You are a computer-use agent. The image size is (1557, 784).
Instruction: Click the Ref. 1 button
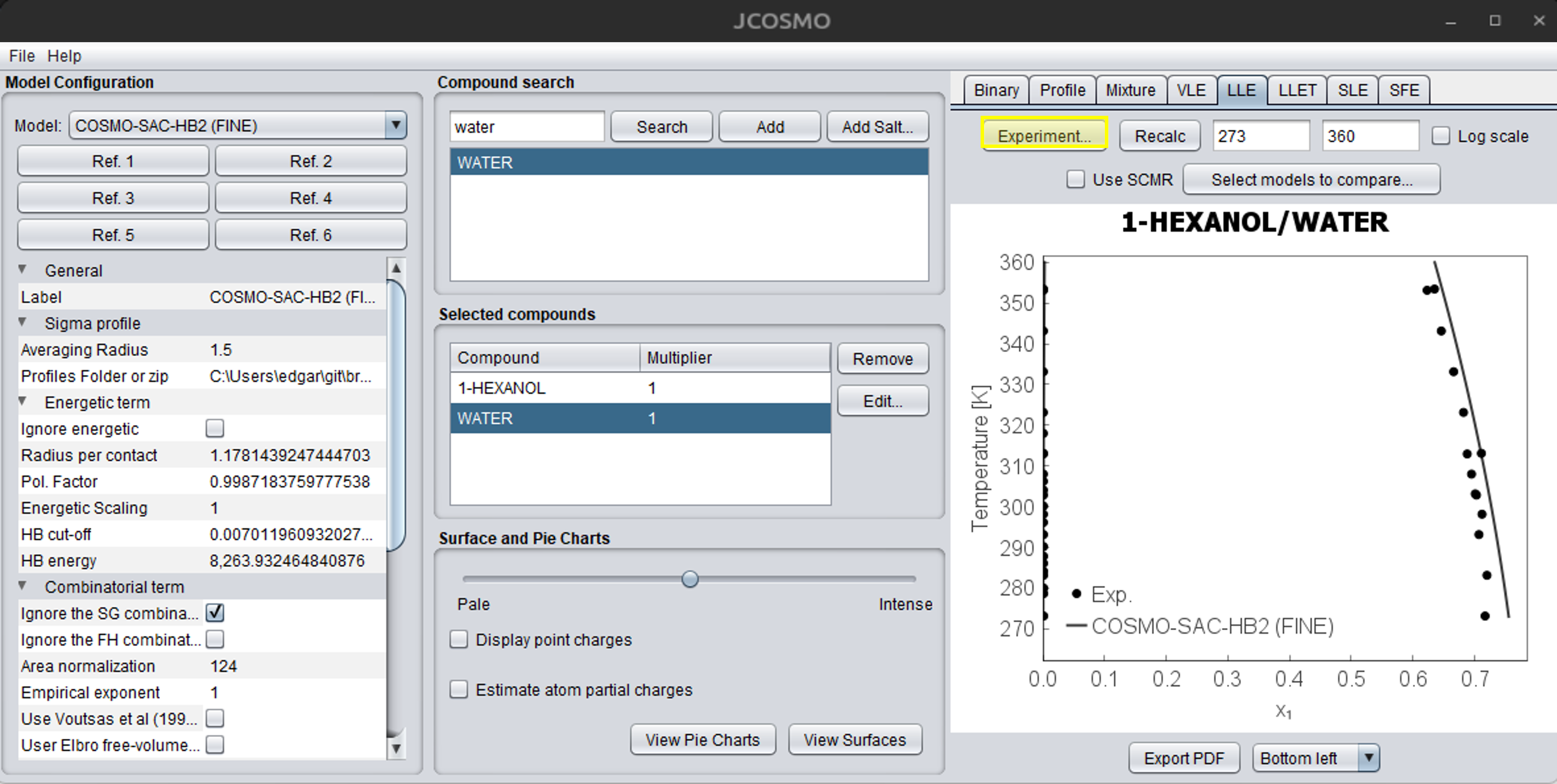coord(113,161)
